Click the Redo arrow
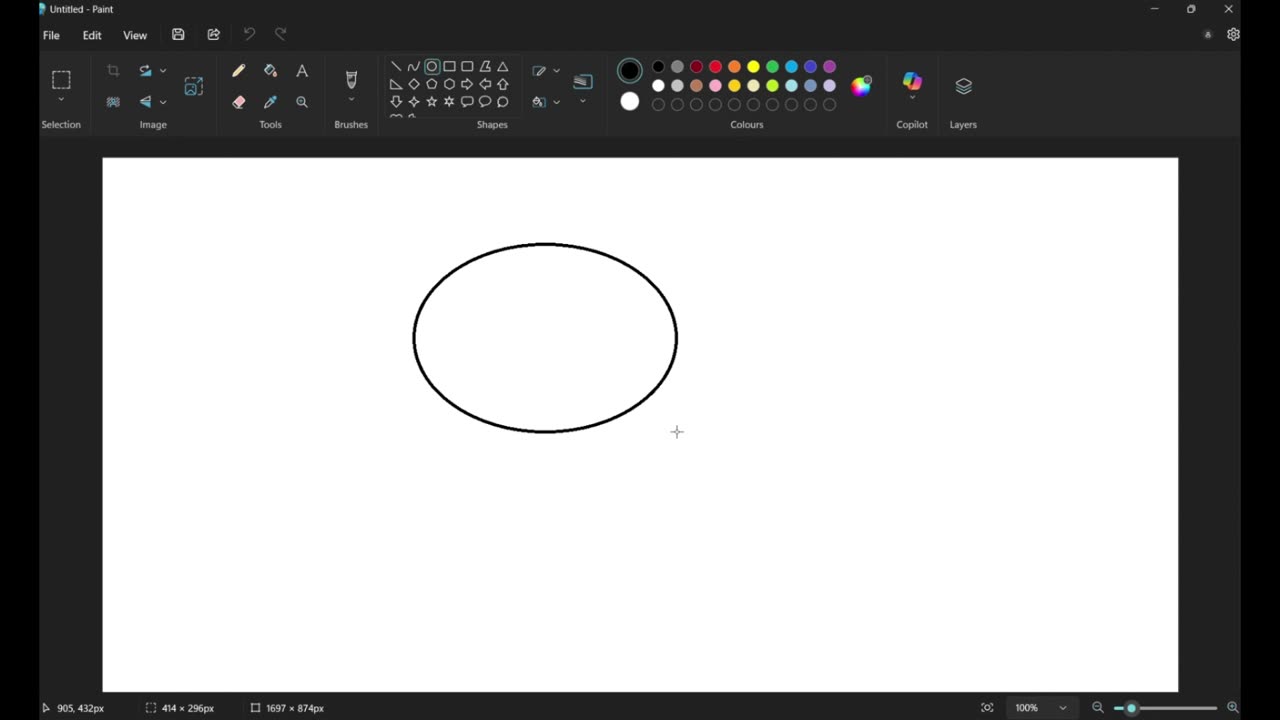 (x=281, y=35)
